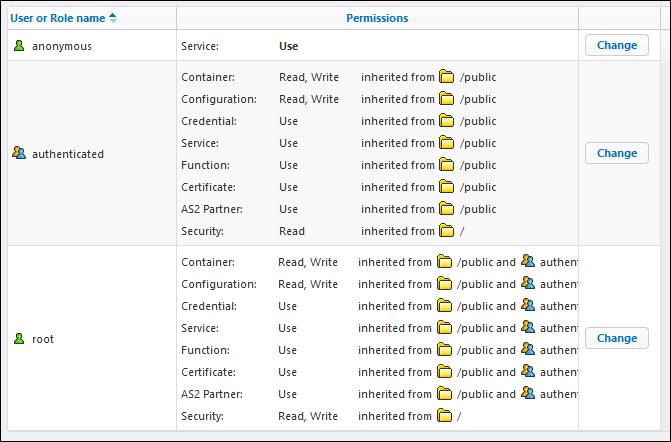Click the authenticated role group icon
Viewport: 671px width, 442px height.
19,154
